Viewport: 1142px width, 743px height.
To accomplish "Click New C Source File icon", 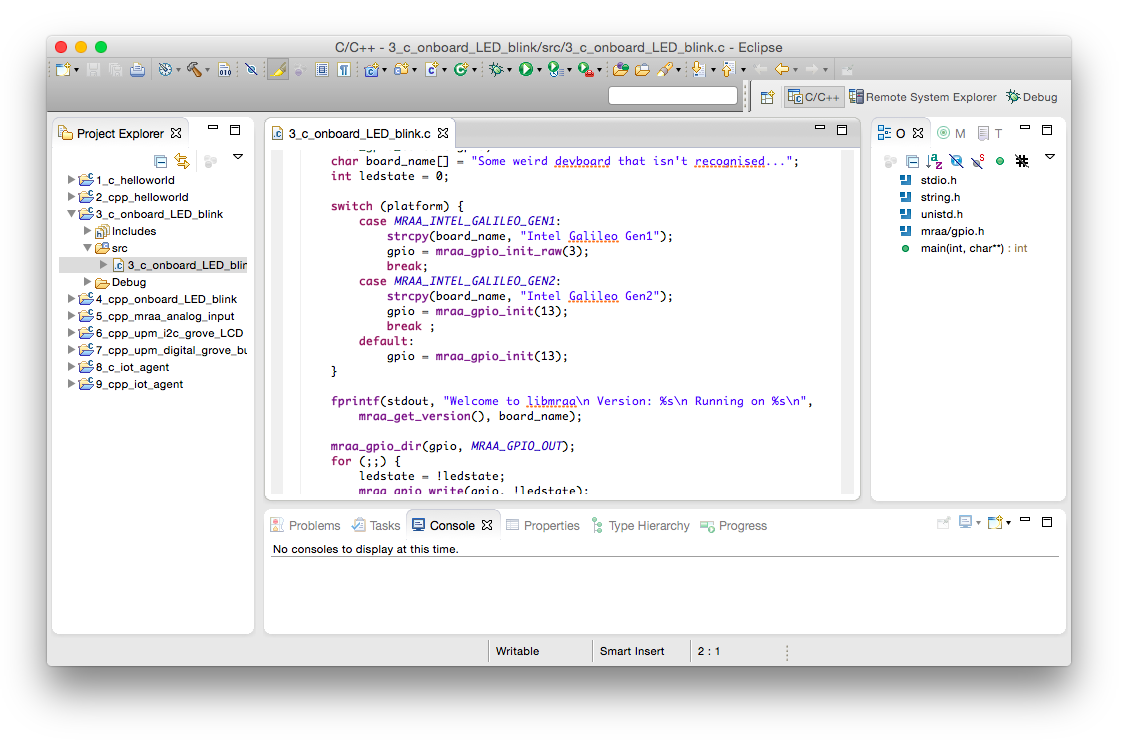I will [432, 70].
